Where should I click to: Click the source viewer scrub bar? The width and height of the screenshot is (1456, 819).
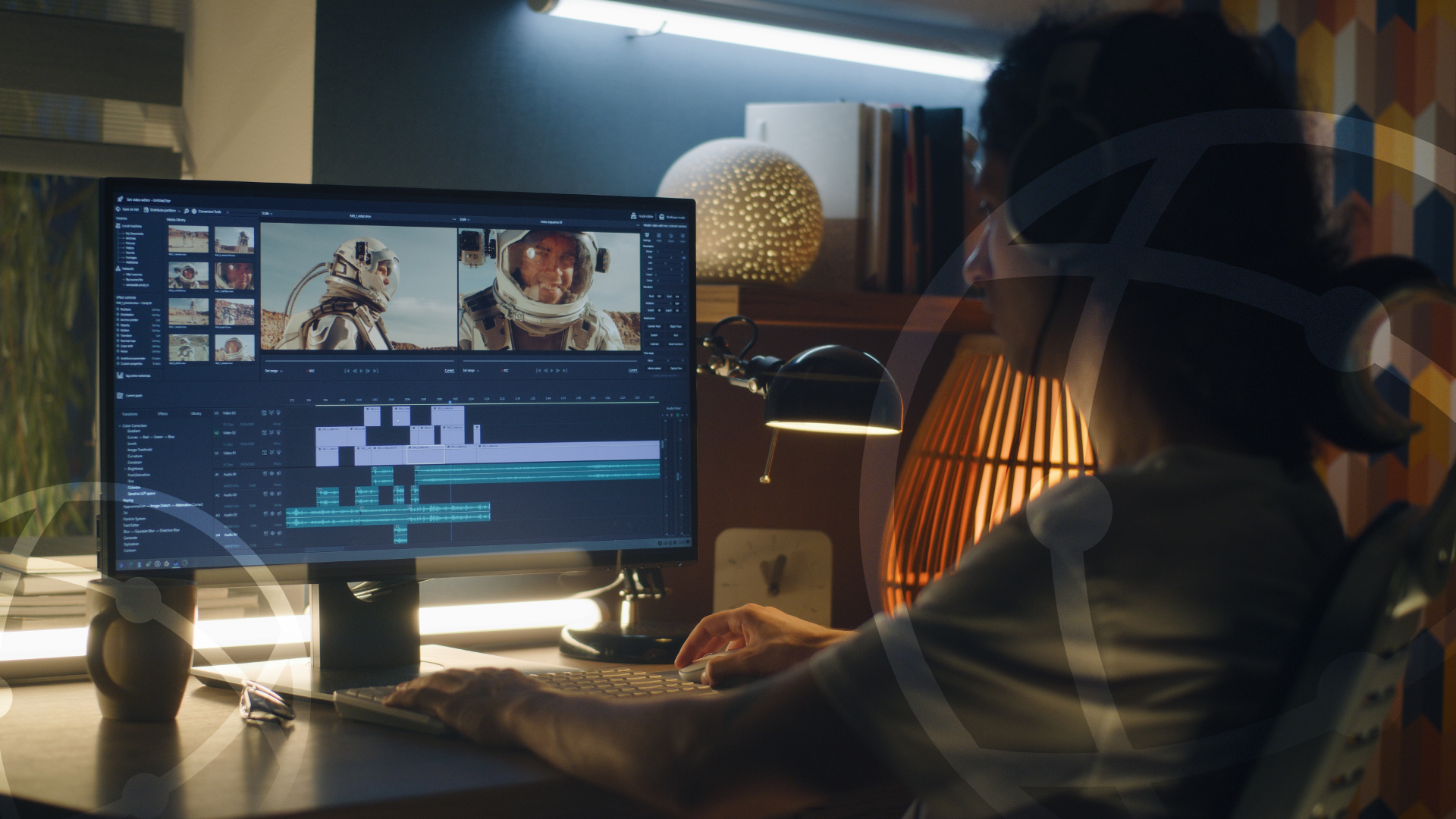click(x=359, y=361)
